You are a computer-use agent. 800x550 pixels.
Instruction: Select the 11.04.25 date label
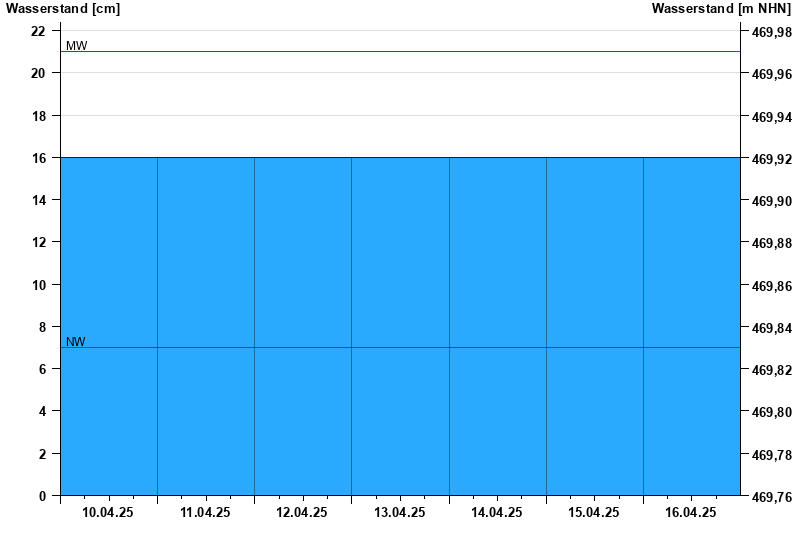tap(205, 513)
